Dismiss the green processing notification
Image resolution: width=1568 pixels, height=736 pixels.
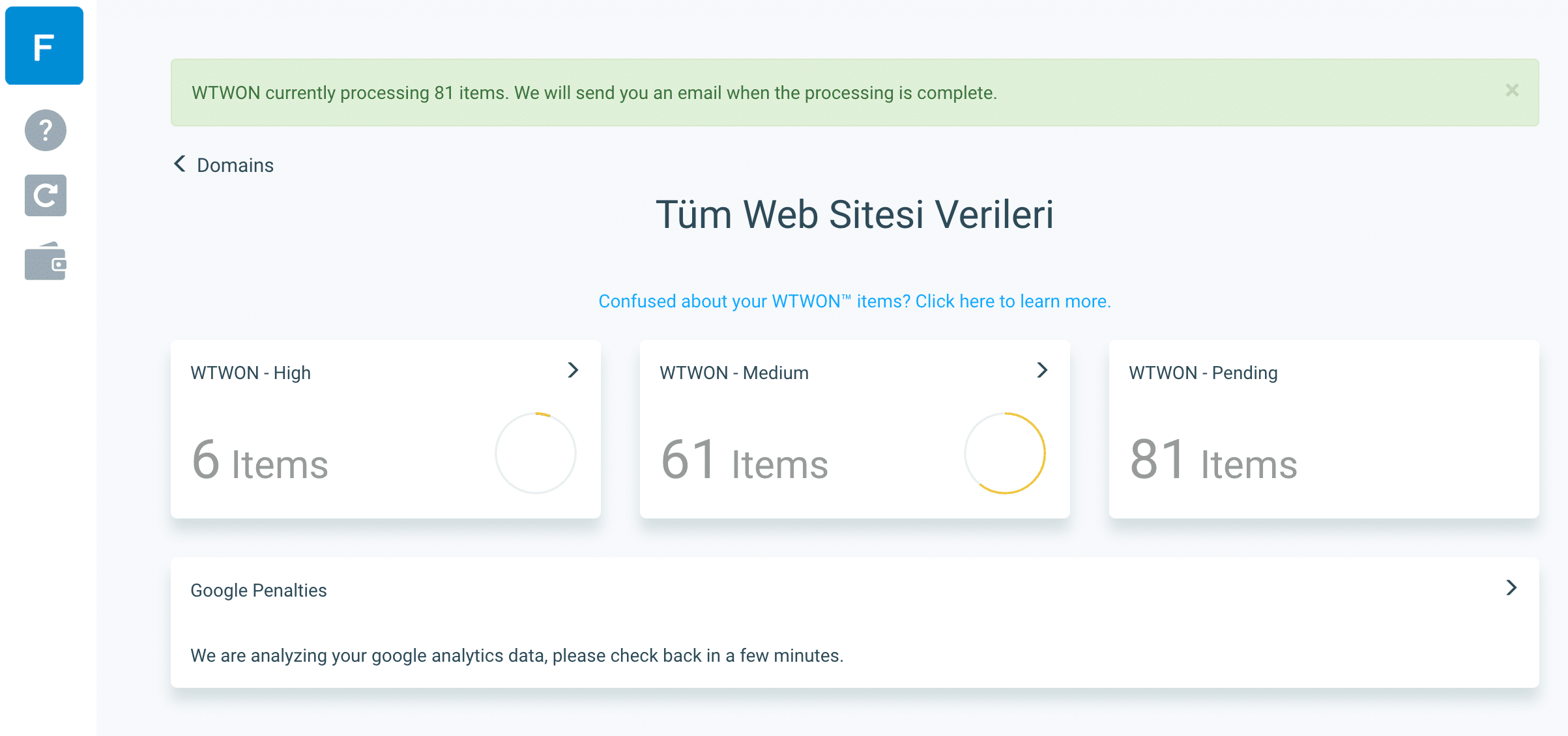1512,91
